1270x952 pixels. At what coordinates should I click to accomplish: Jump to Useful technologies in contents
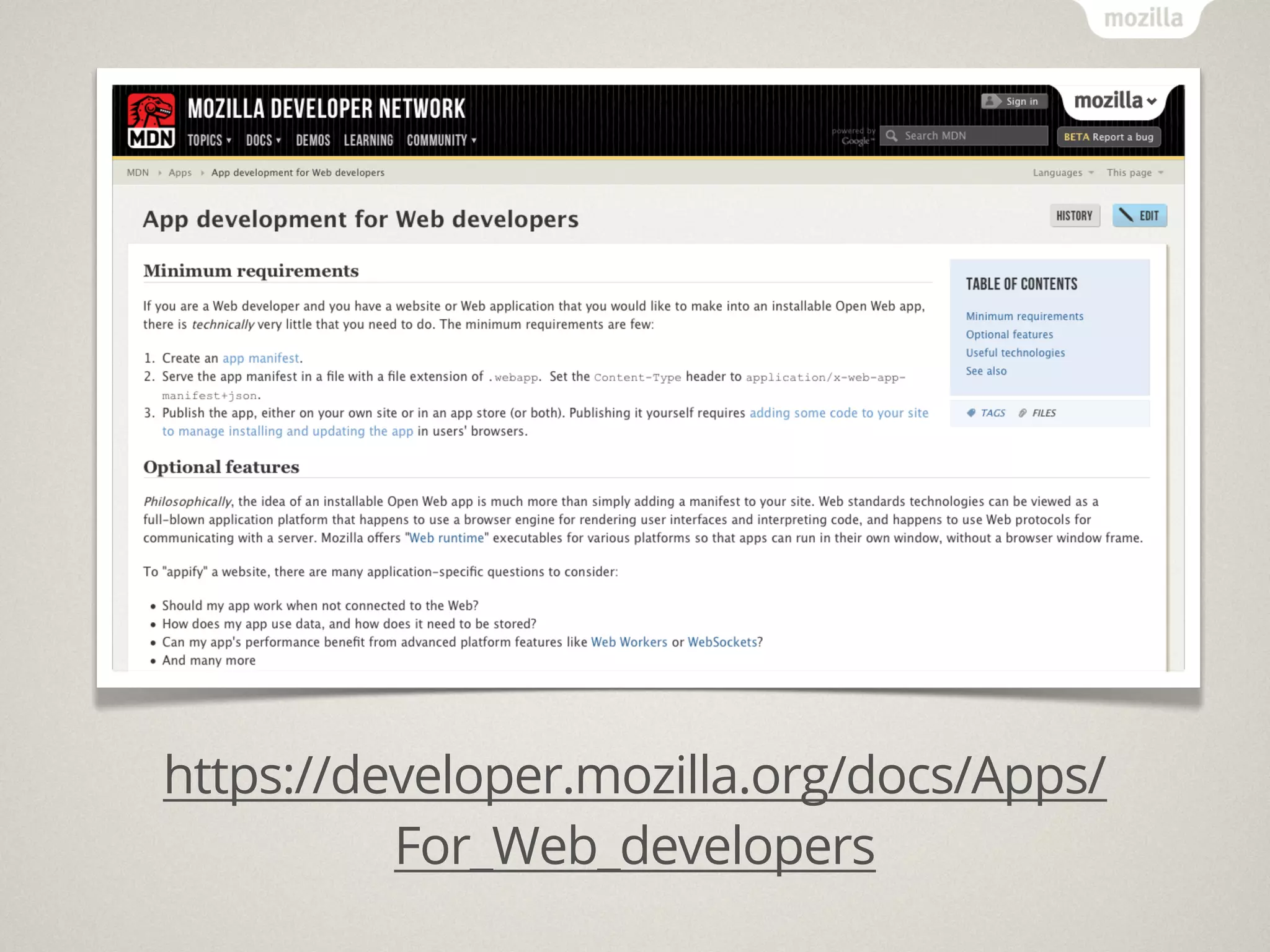coord(1015,353)
